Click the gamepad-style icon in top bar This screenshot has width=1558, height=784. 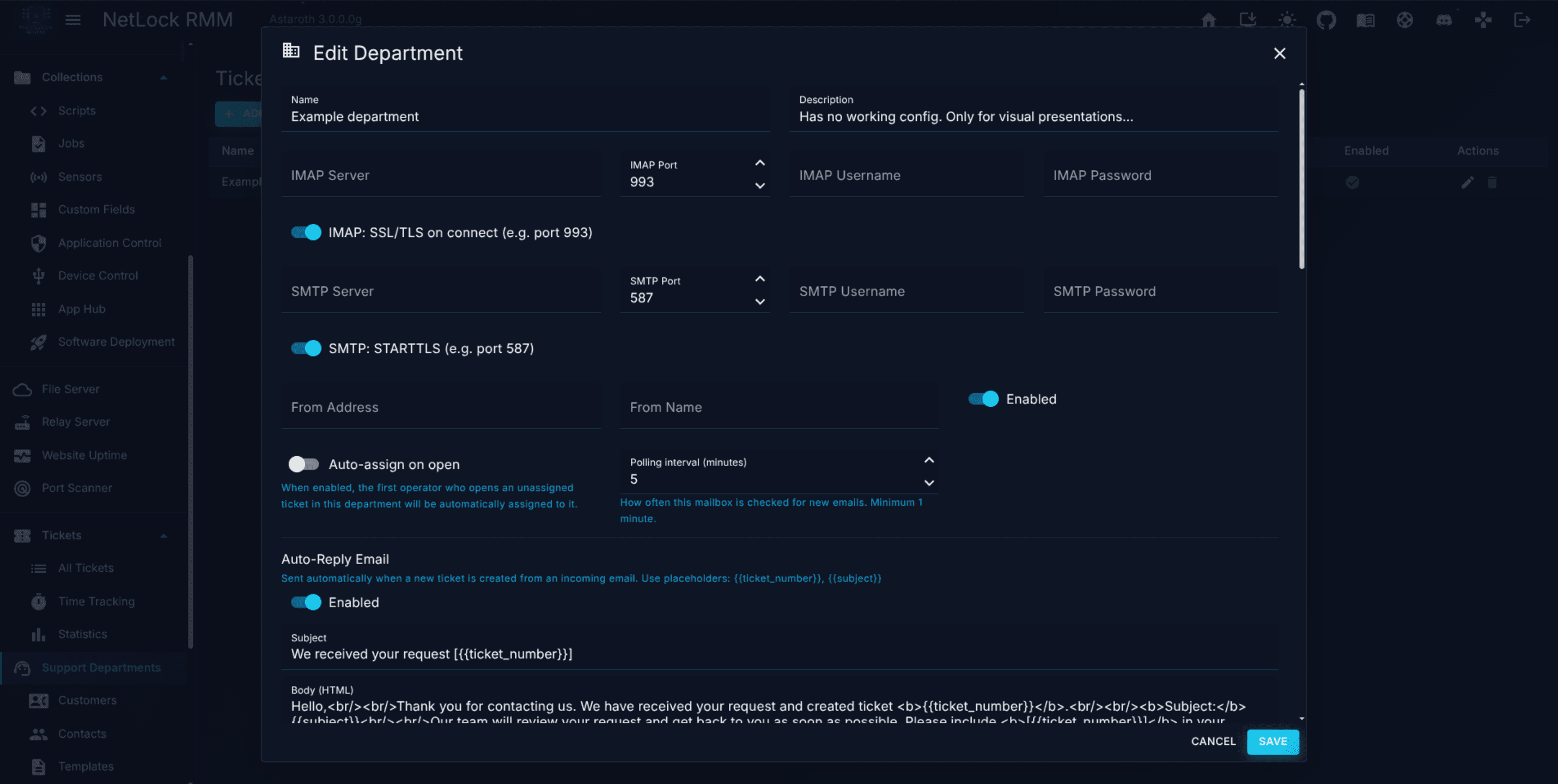pos(1483,20)
